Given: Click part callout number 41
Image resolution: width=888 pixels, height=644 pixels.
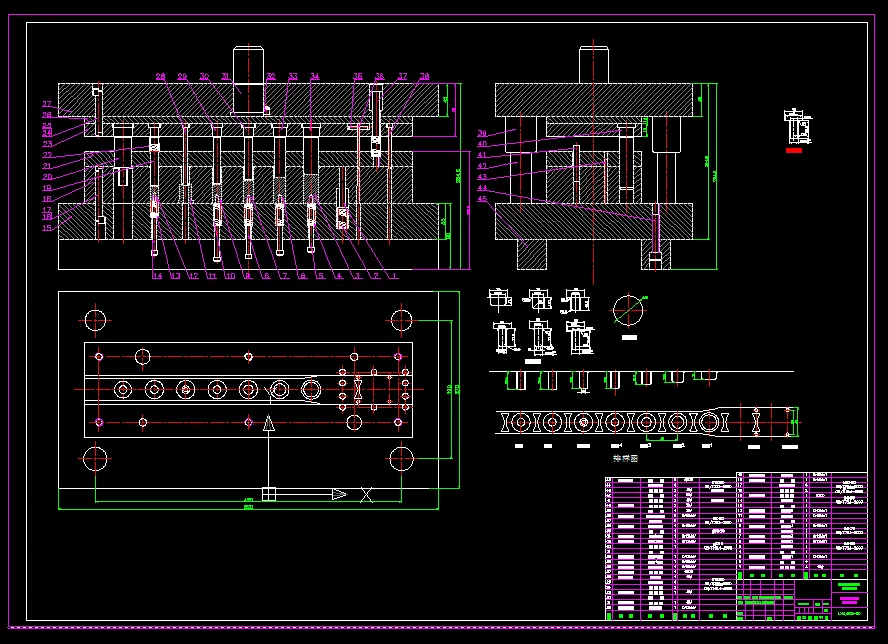Looking at the screenshot, I should click(482, 155).
